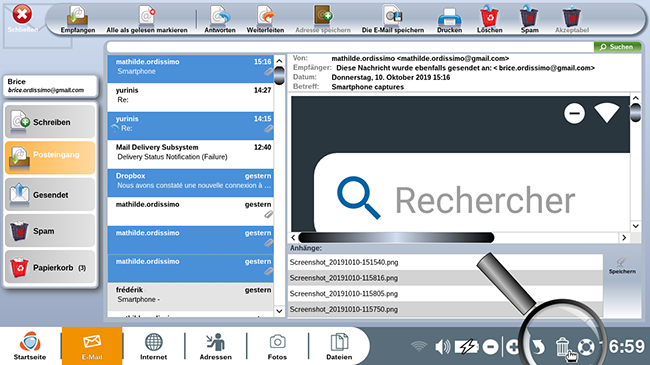The image size is (650, 365).
Task: Click the message list scroll down arrow
Action: point(279,311)
